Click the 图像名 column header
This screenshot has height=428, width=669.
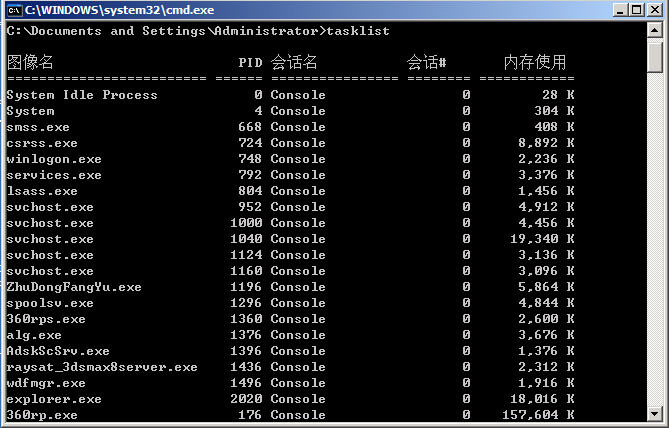tap(30, 63)
